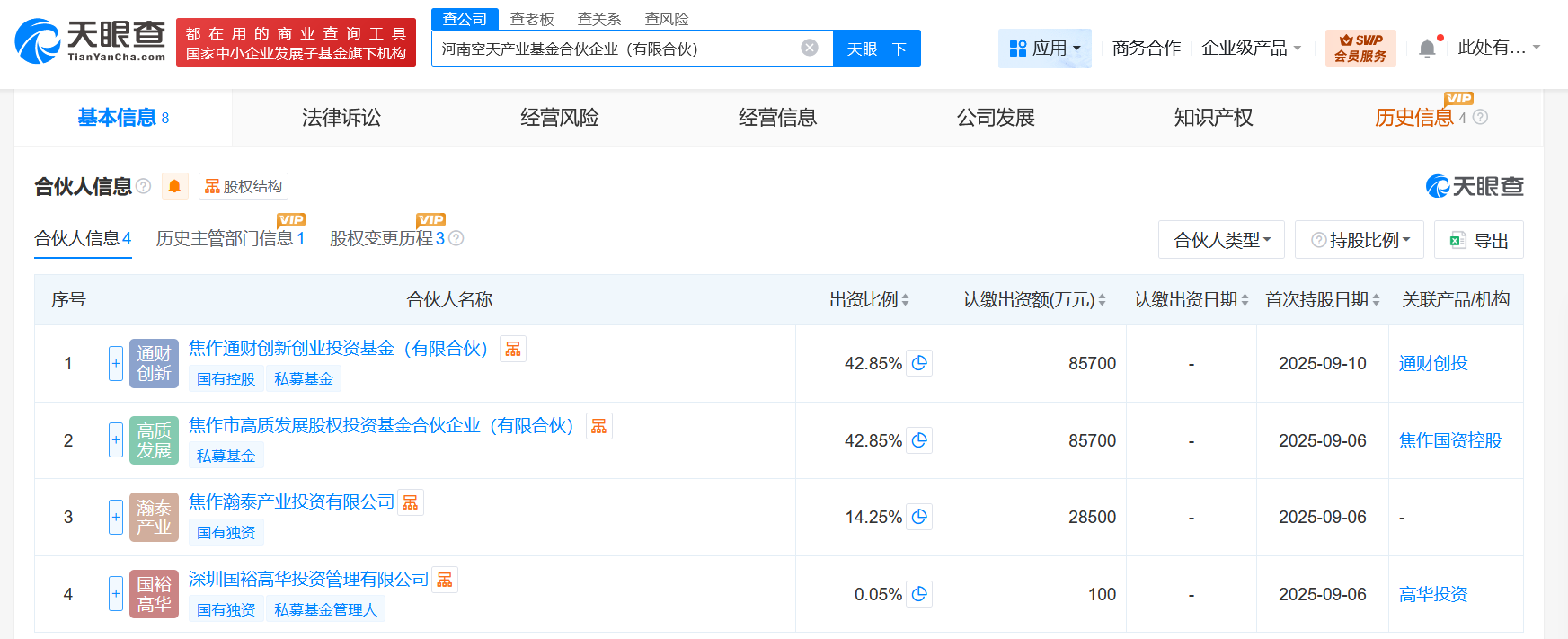This screenshot has height=639, width=1568.
Task: Sort the table by 出资比例 column
Action: click(869, 300)
